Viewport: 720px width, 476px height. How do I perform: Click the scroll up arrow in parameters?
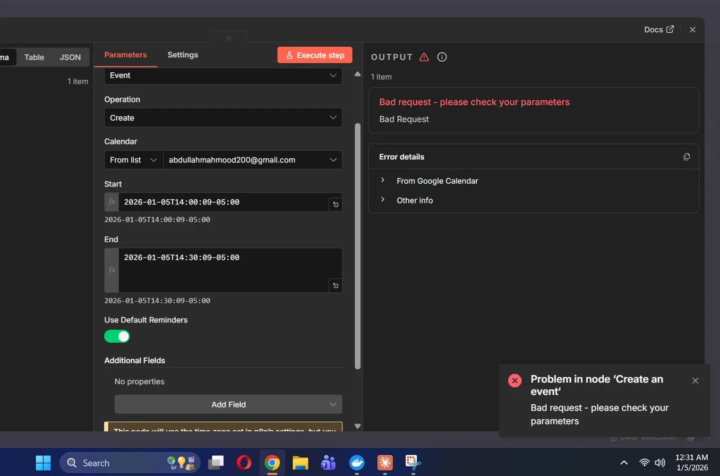coord(358,74)
